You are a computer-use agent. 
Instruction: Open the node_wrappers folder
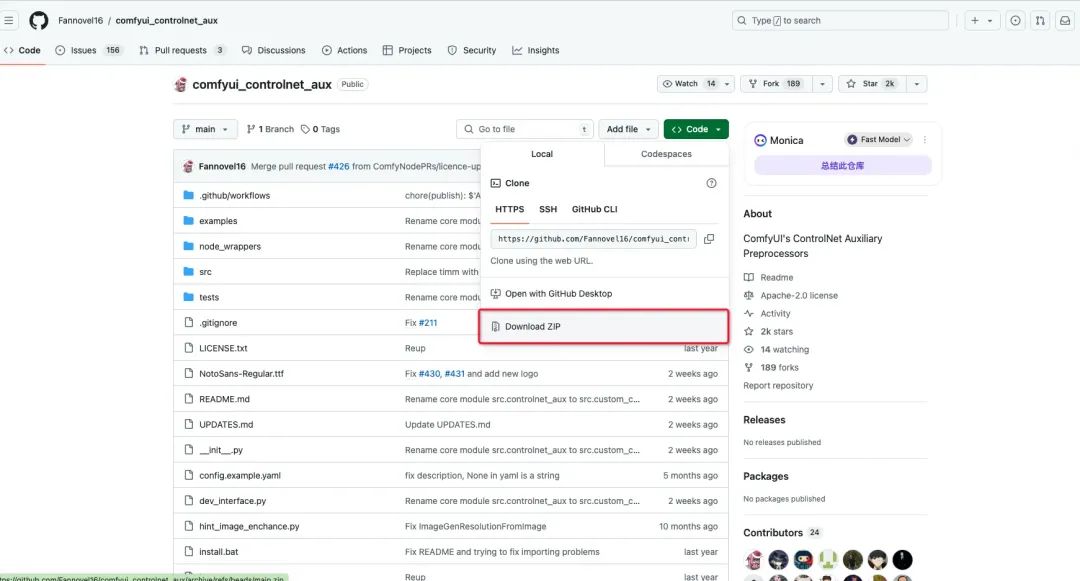coord(229,246)
